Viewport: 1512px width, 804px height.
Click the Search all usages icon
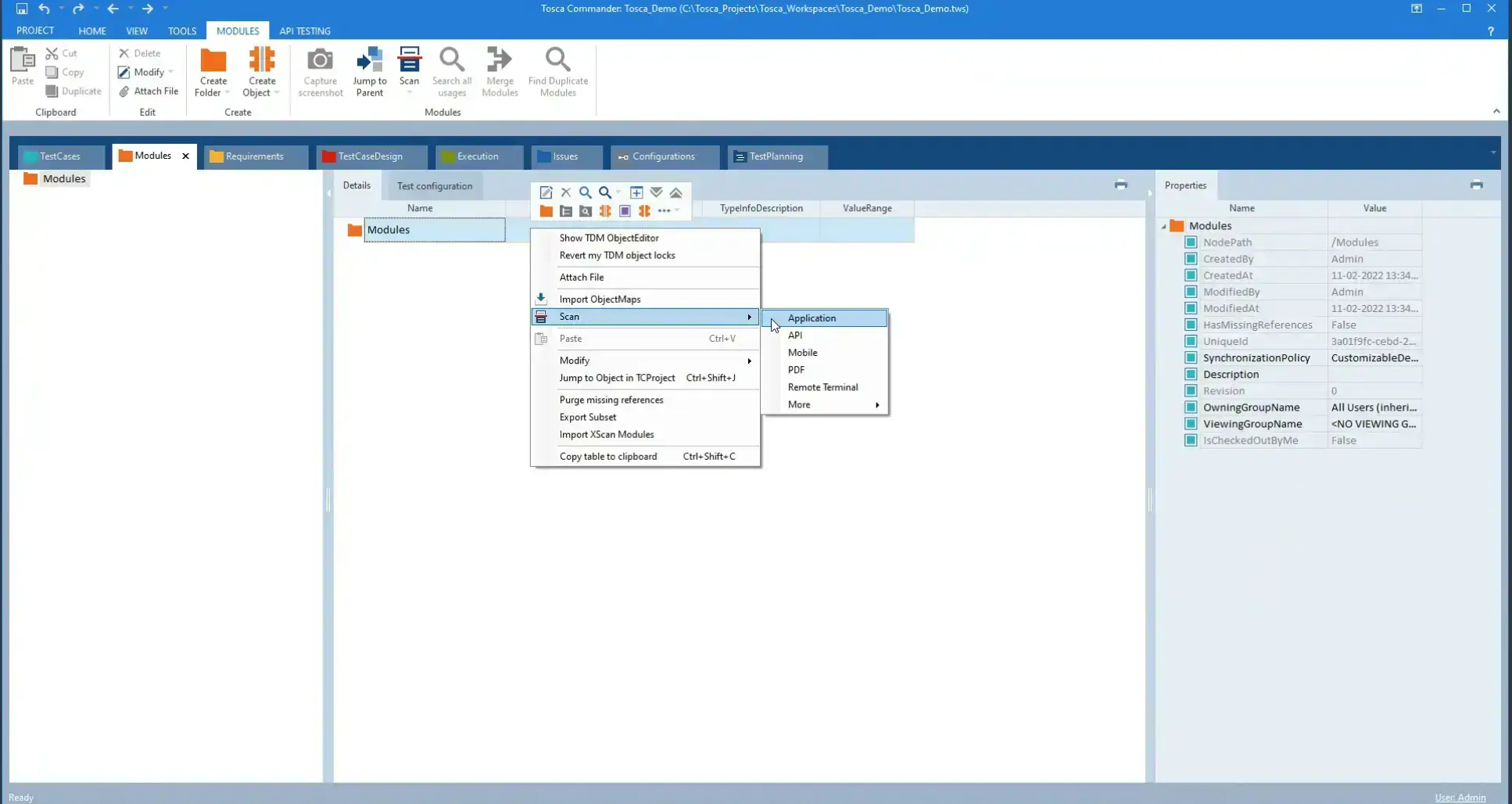coord(452,61)
